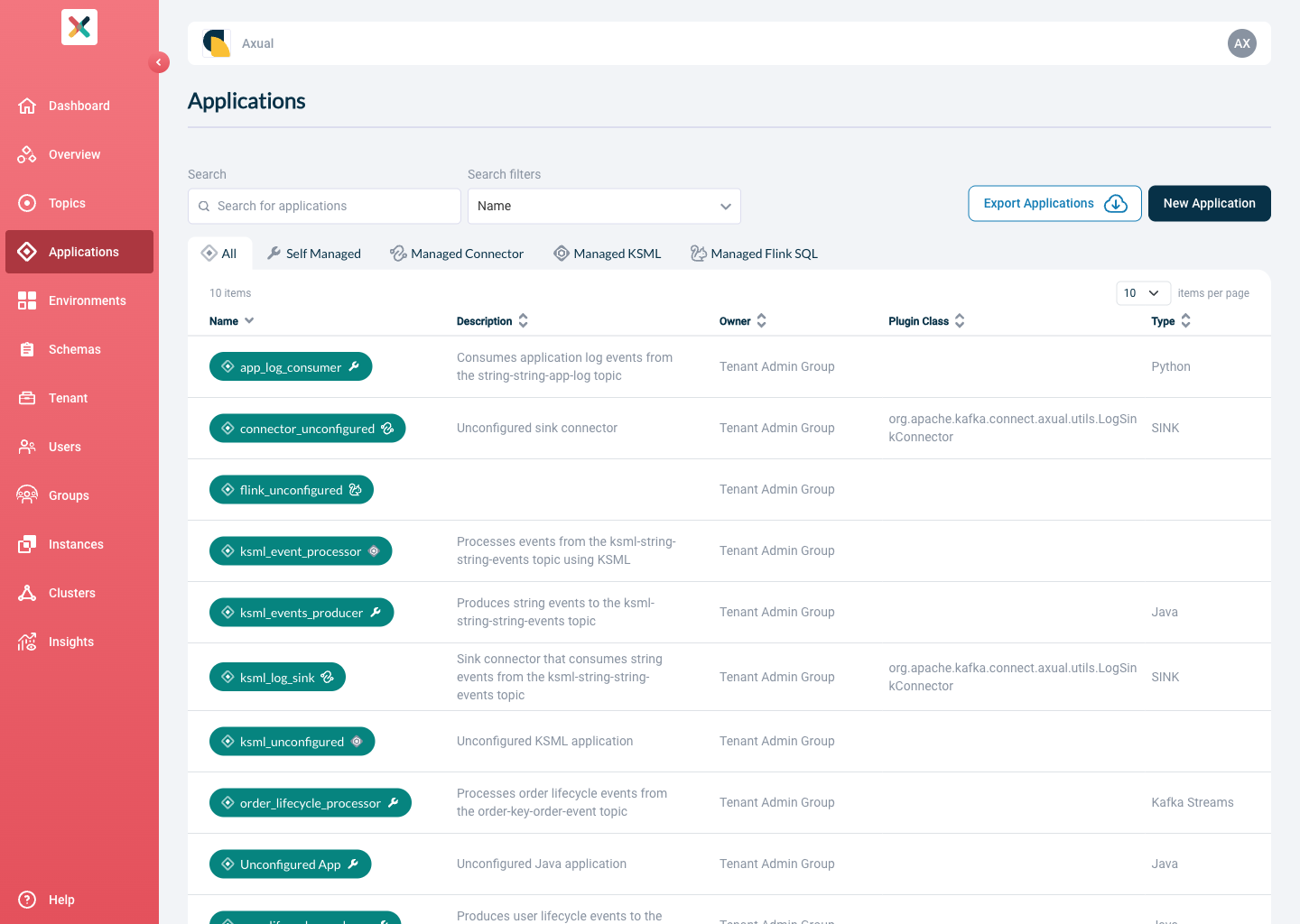Open Insights chart icon in sidebar
This screenshot has width=1300, height=924.
(x=27, y=642)
